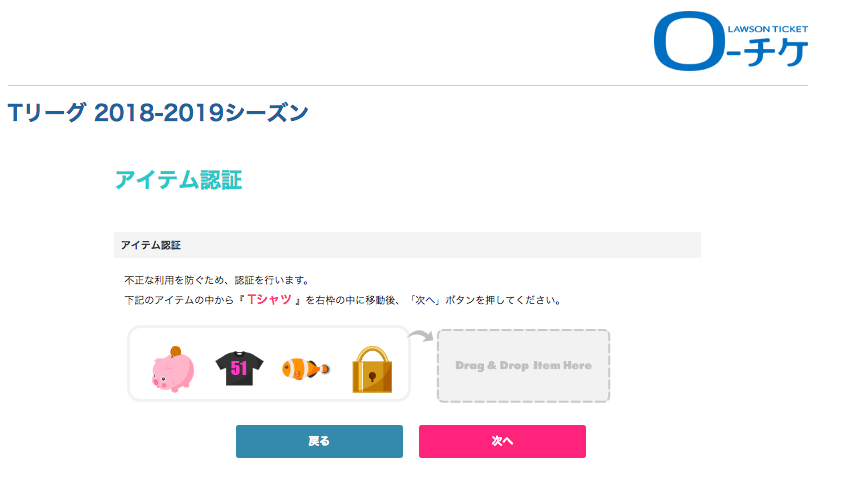This screenshot has height=501, width=864.
Task: Click the Tリーグ 2018-2019シーズン page title
Action: (157, 113)
